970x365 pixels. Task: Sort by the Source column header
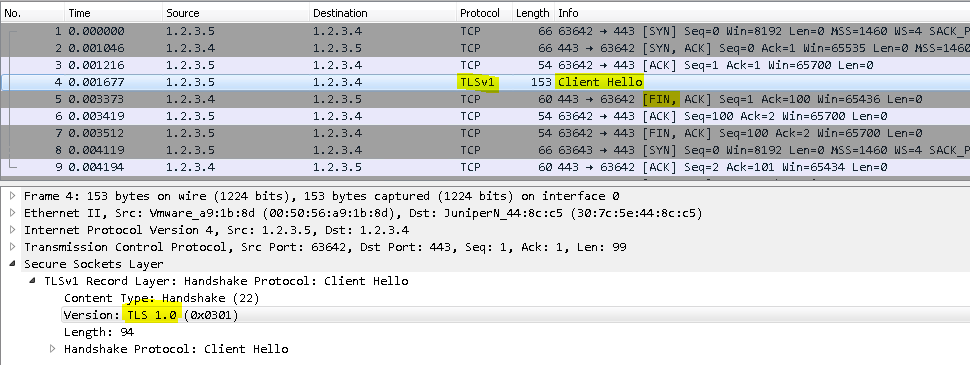tap(236, 13)
